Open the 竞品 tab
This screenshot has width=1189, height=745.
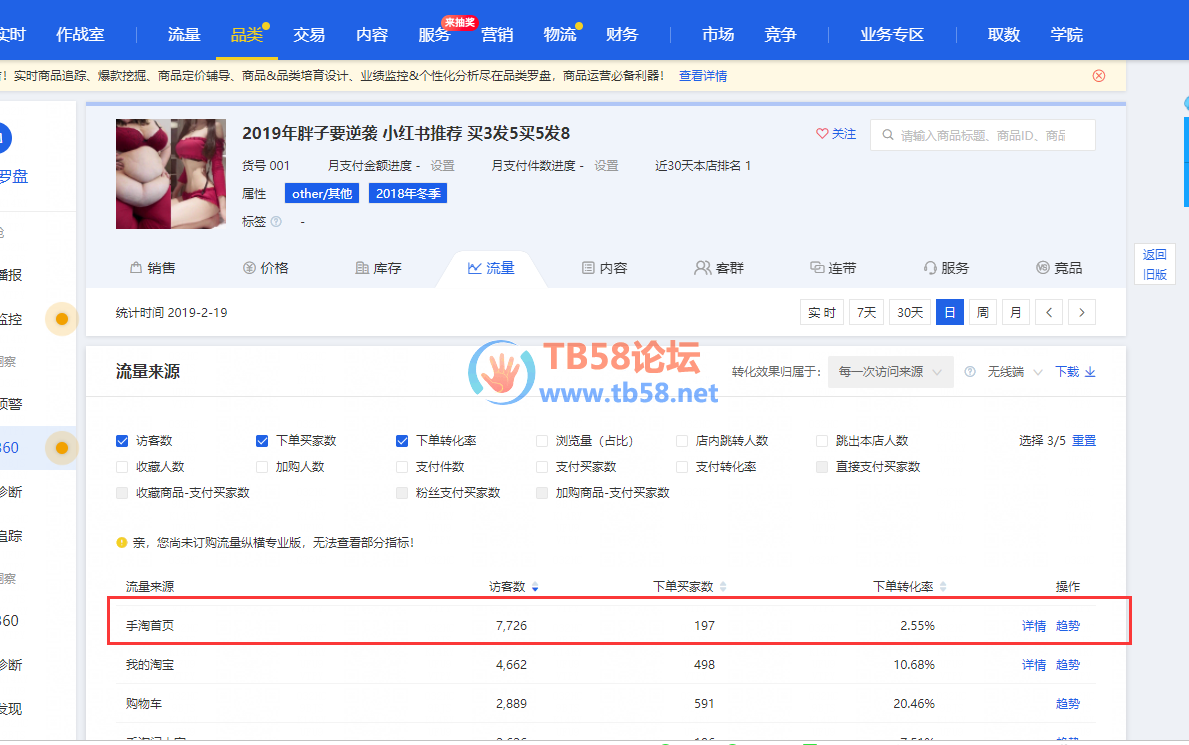point(1059,268)
